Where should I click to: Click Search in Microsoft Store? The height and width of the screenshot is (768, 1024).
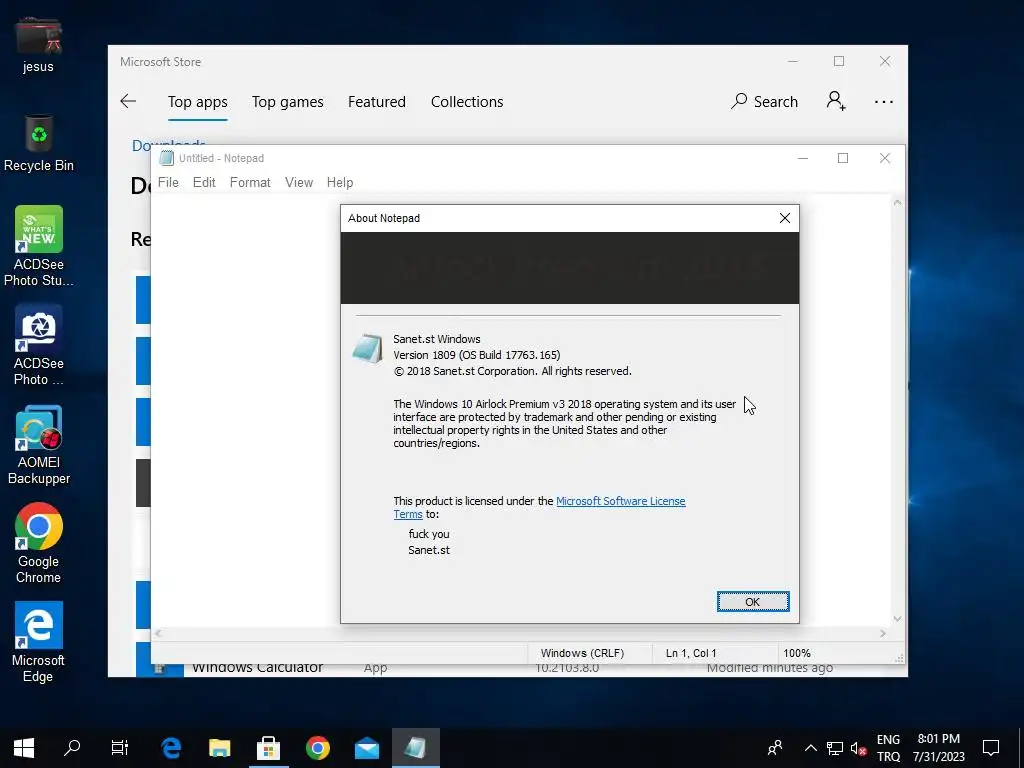(x=764, y=102)
